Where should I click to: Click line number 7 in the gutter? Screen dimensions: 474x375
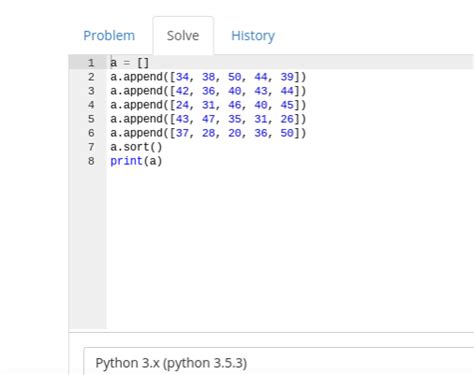91,147
